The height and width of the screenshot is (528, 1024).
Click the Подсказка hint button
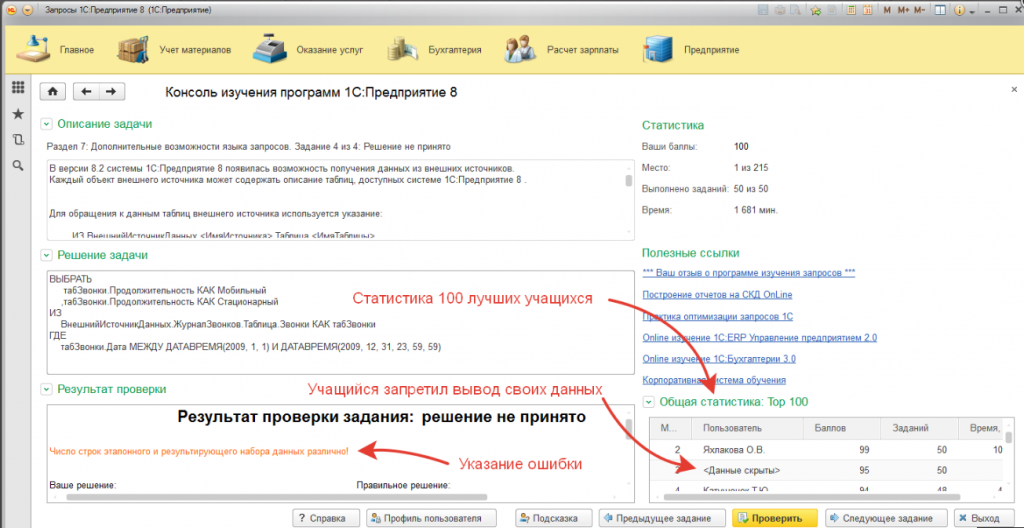coord(554,518)
